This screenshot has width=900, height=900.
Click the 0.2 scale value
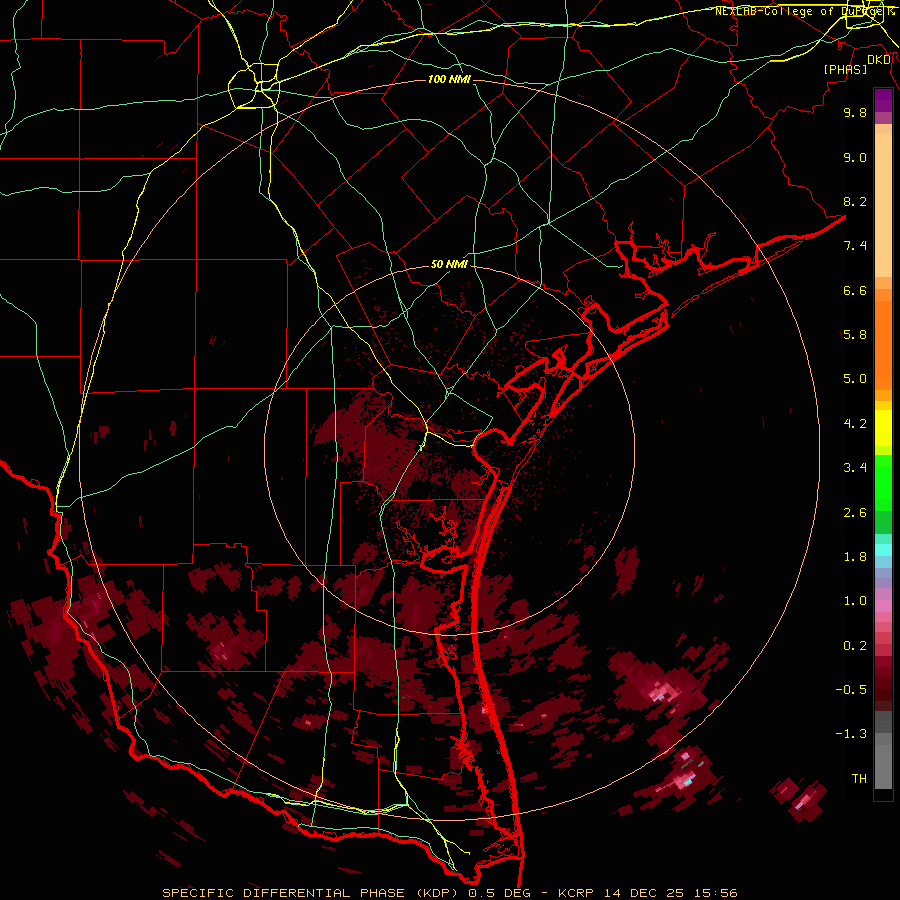855,646
